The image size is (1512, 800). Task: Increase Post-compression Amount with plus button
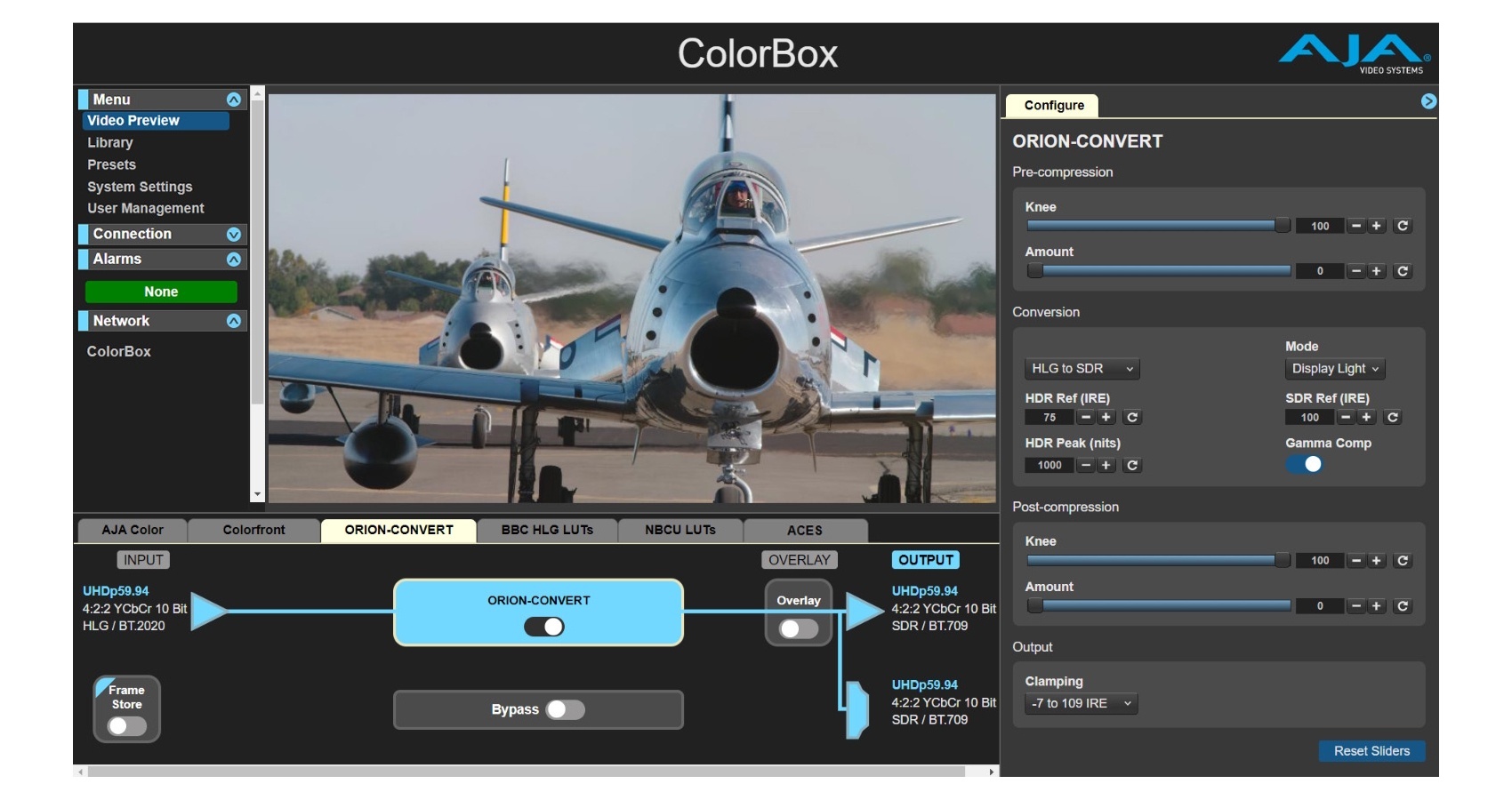pos(1377,606)
